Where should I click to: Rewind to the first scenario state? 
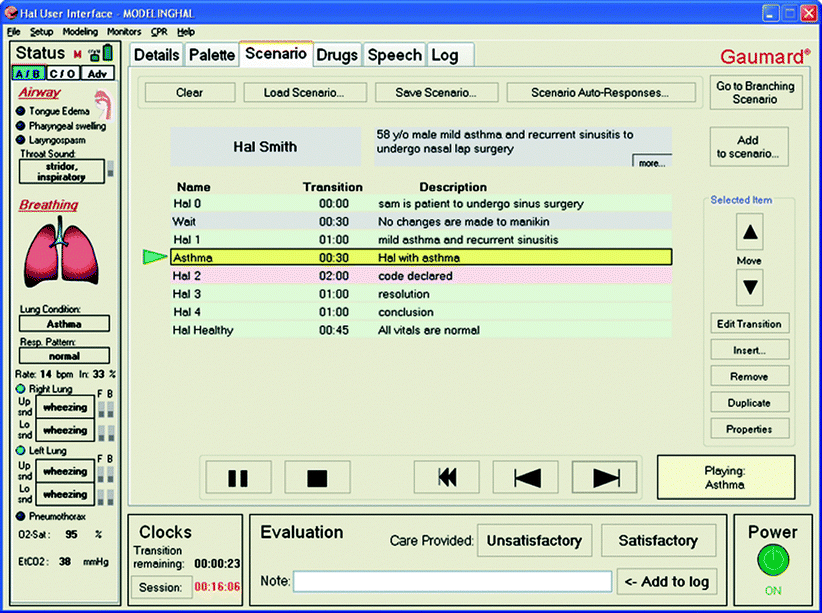(445, 478)
